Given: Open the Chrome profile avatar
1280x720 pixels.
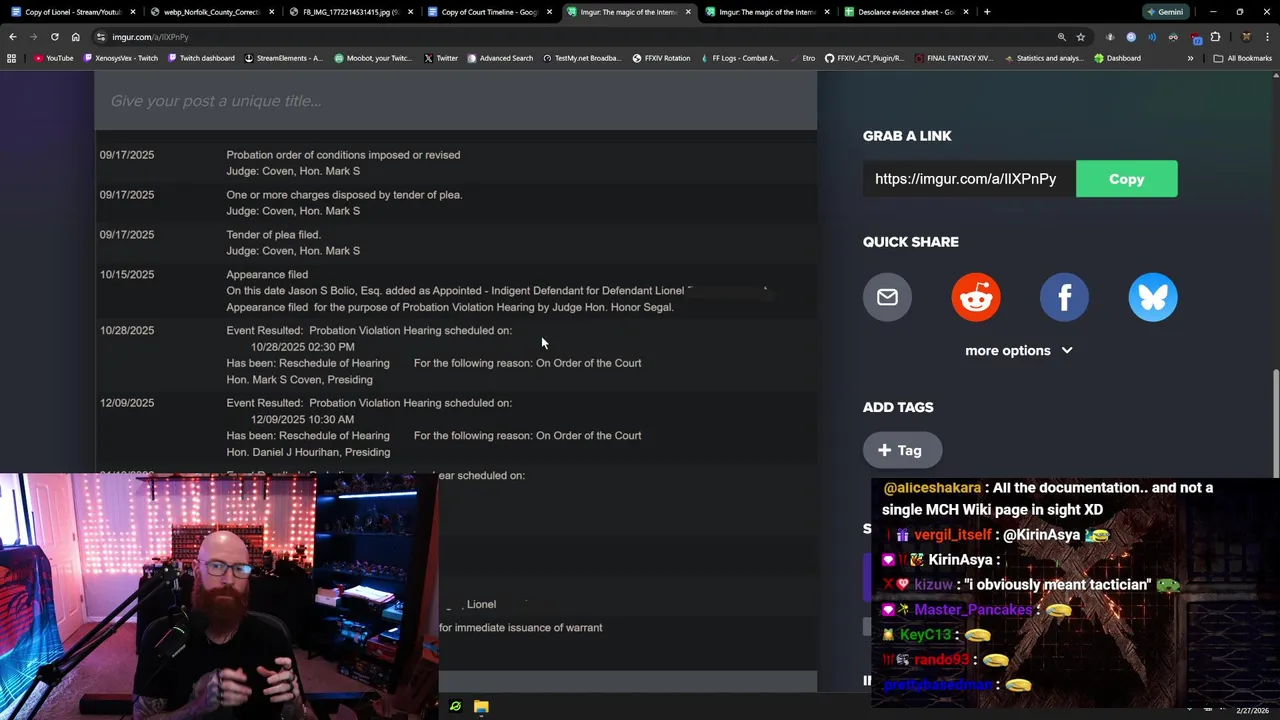Looking at the screenshot, I should pyautogui.click(x=1246, y=37).
